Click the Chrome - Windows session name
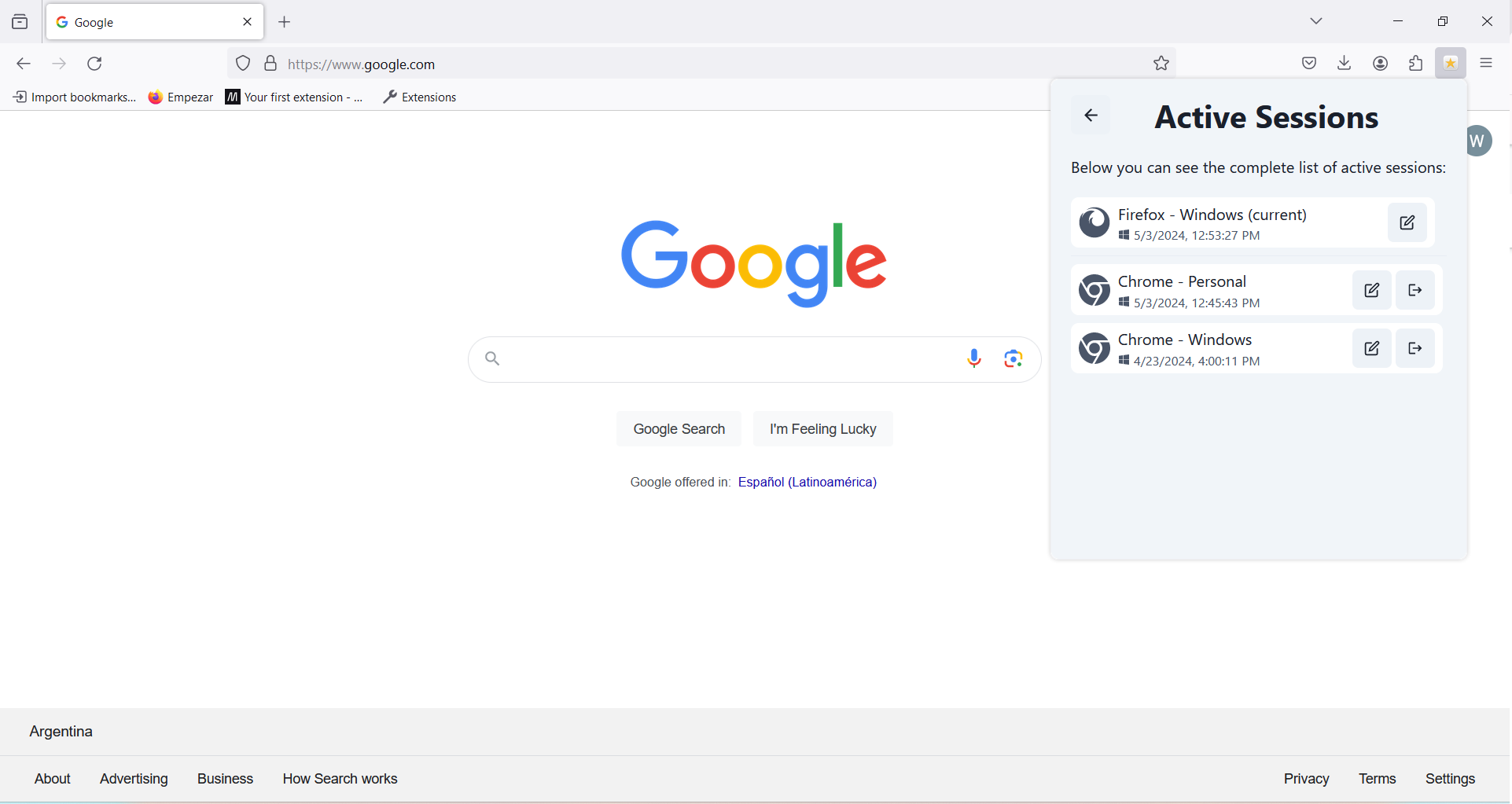Screen dimensions: 1512x804 click(x=1185, y=340)
